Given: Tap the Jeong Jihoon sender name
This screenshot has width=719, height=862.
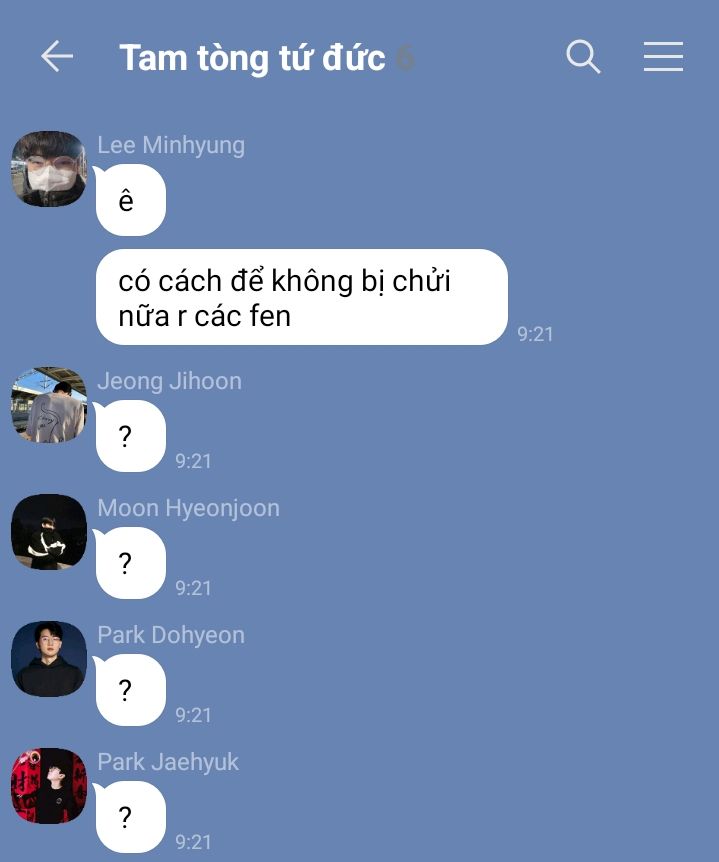Looking at the screenshot, I should [x=169, y=382].
